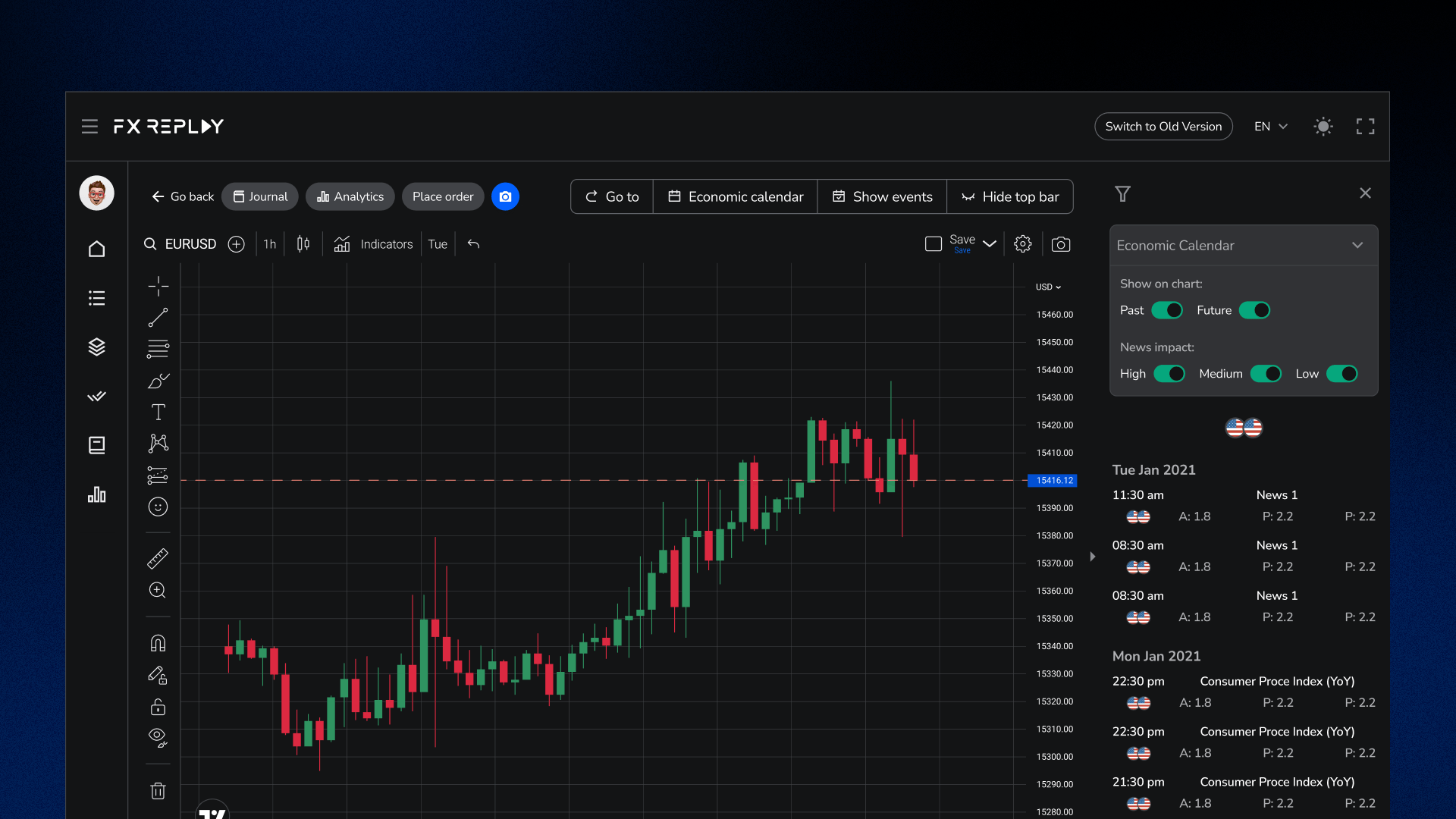This screenshot has width=1456, height=819.
Task: Expand the Economic Calendar dropdown
Action: [x=1357, y=246]
